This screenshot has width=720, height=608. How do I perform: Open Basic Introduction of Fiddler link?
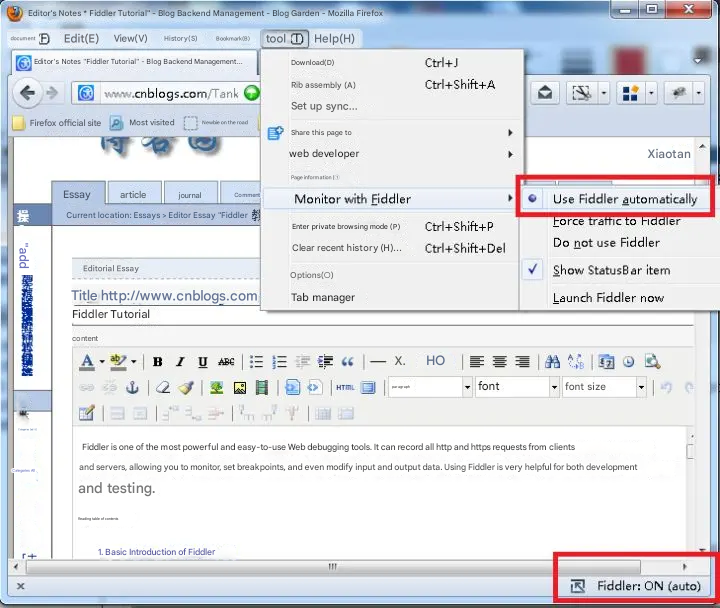click(x=156, y=552)
